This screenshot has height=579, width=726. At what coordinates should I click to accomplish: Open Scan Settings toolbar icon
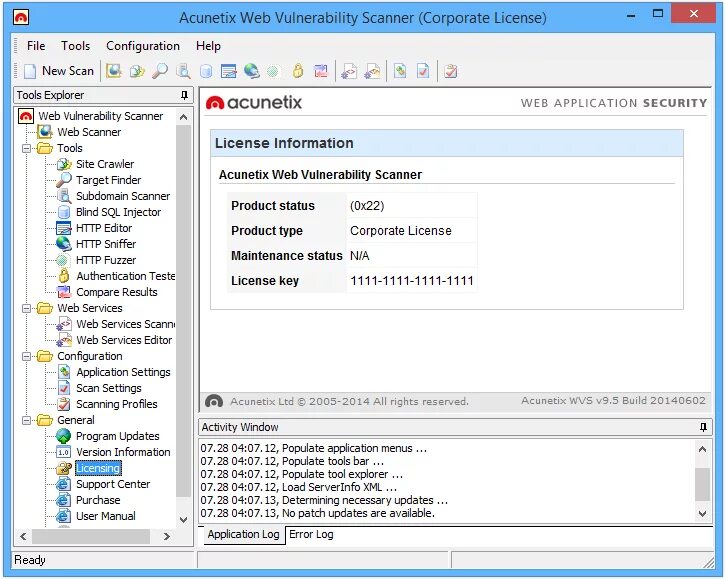point(423,71)
